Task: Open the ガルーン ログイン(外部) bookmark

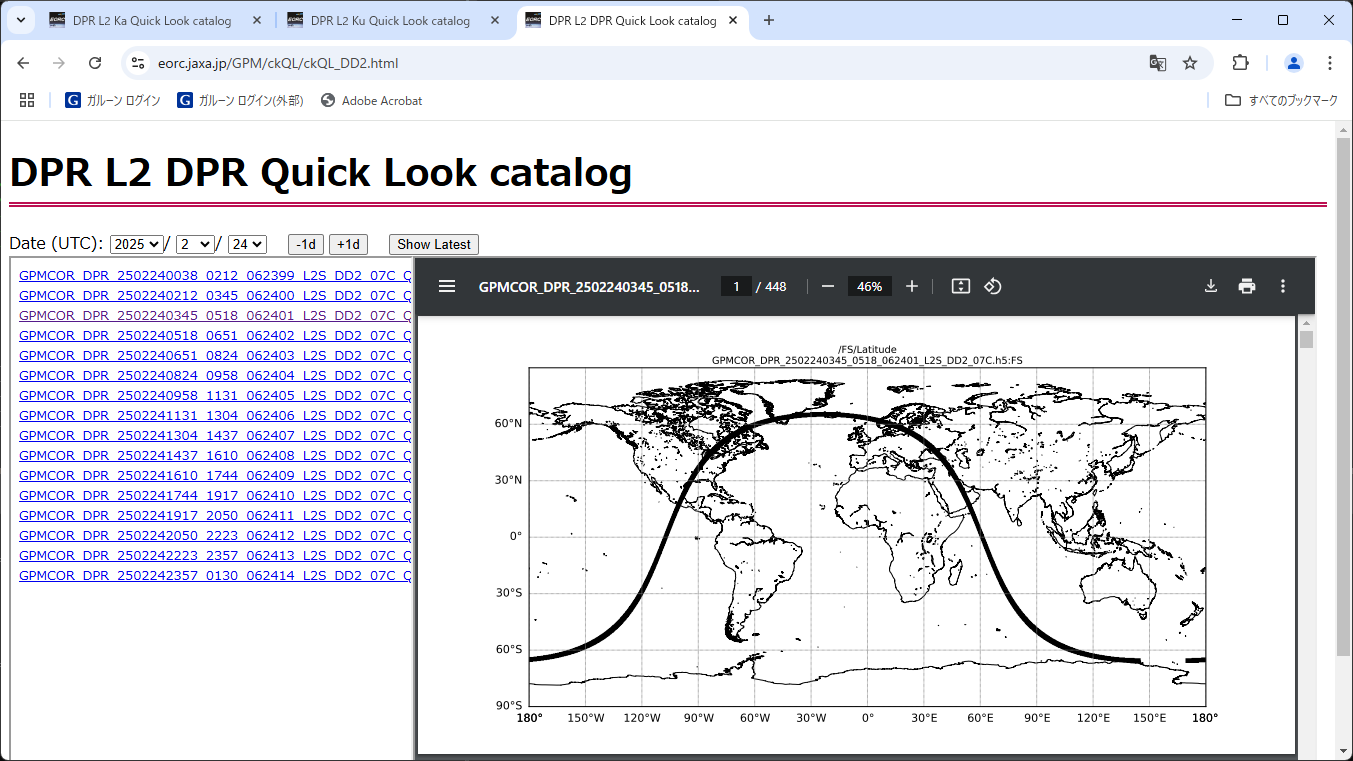Action: pos(240,100)
